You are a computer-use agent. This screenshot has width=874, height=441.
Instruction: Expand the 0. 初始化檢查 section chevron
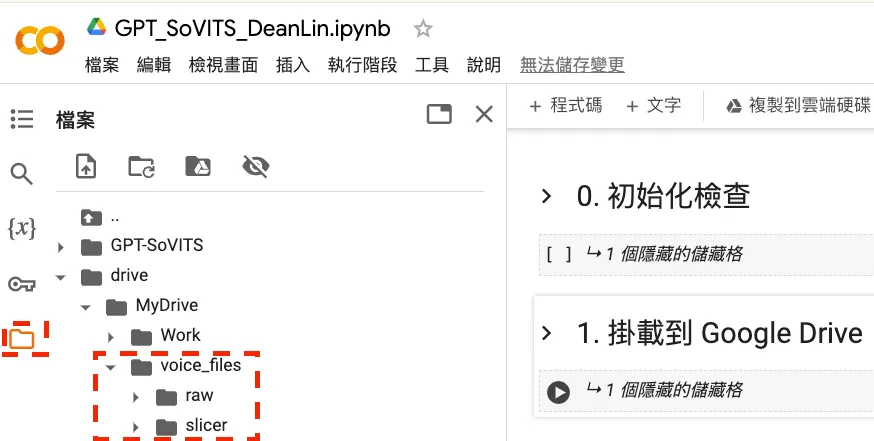click(546, 196)
